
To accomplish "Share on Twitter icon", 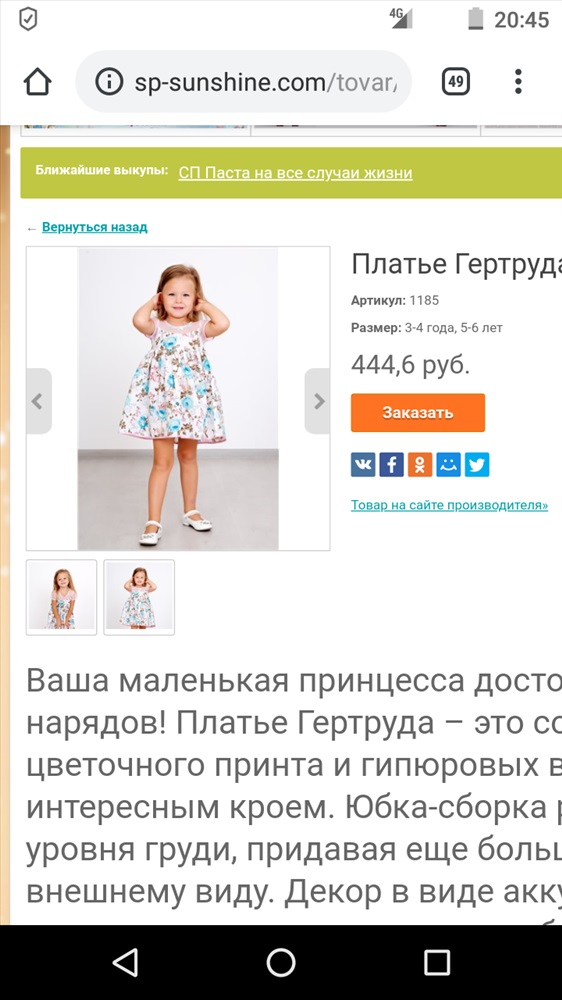I will click(477, 464).
